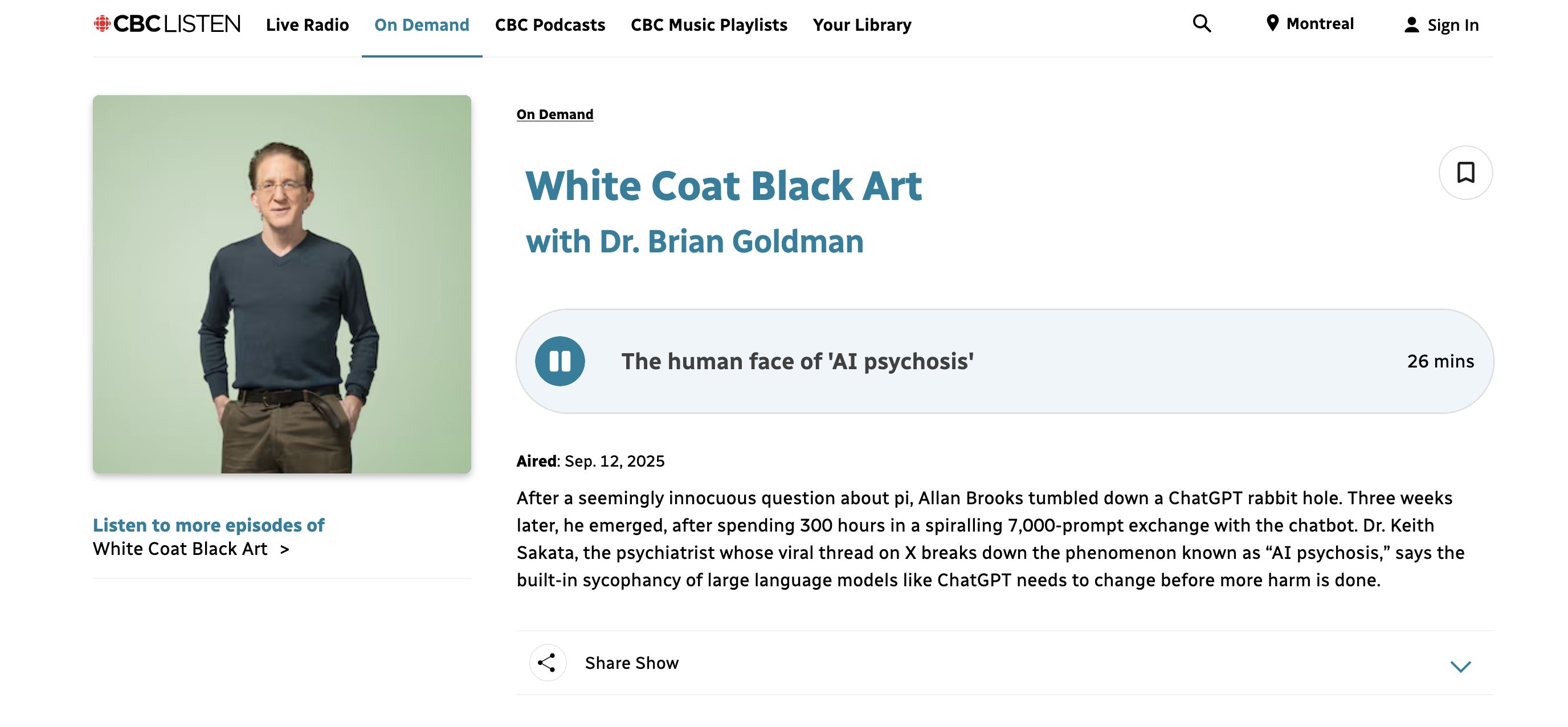Open Live Radio tab

(308, 25)
